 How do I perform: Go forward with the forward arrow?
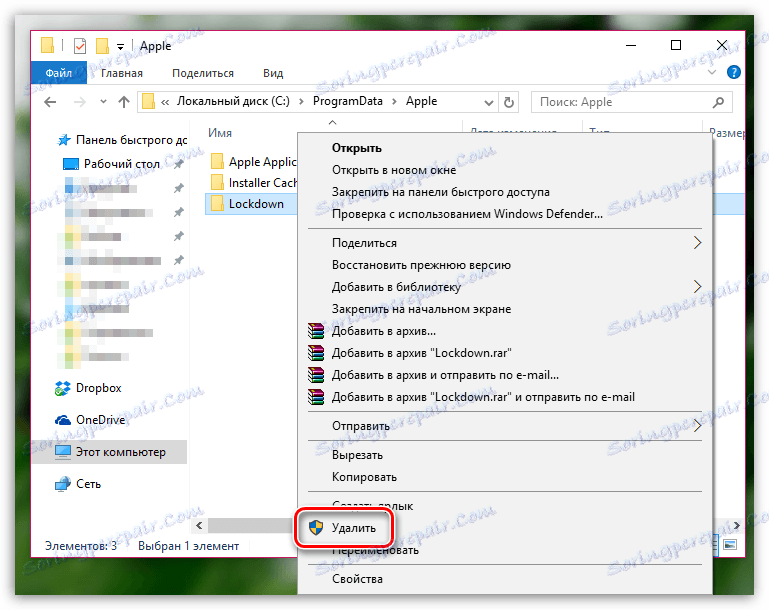click(79, 102)
